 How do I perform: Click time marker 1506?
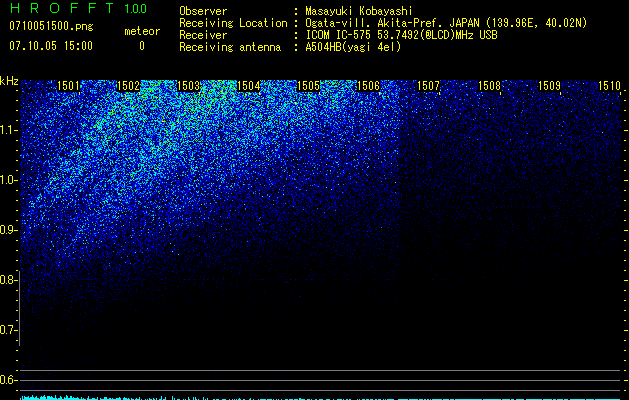(x=368, y=86)
